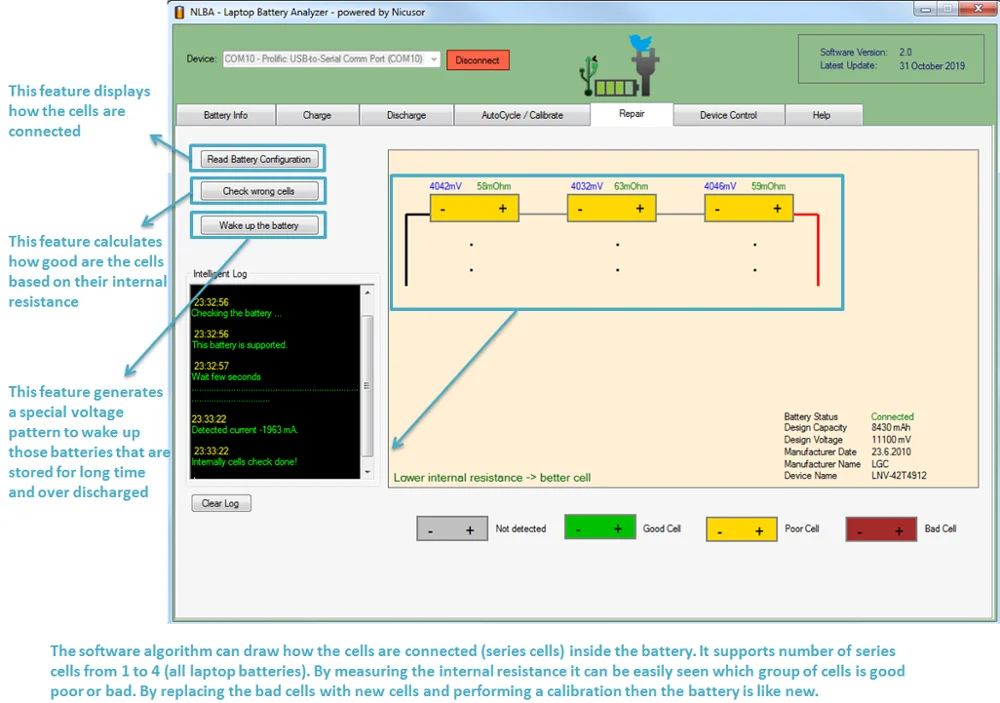Image resolution: width=1000 pixels, height=703 pixels.
Task: Select the AutoCycle / Calibrate tab
Action: (x=522, y=115)
